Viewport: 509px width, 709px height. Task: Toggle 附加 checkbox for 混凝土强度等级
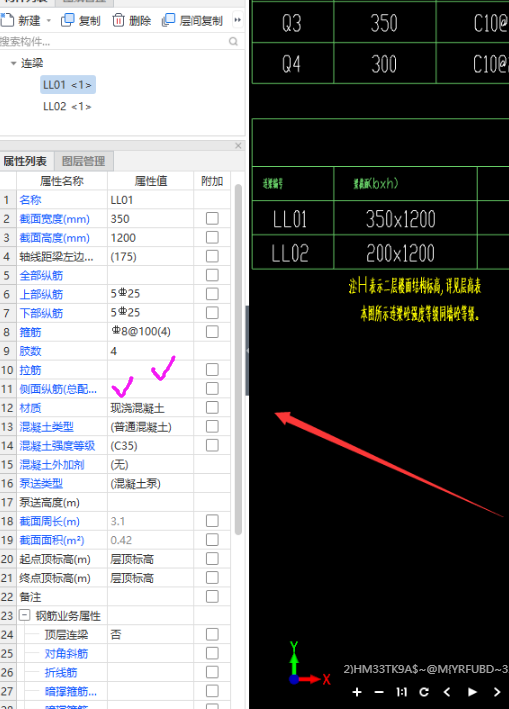click(212, 445)
